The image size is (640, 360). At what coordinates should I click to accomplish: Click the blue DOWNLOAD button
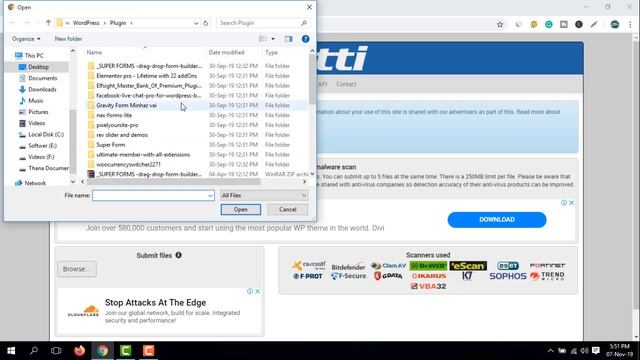pos(497,220)
